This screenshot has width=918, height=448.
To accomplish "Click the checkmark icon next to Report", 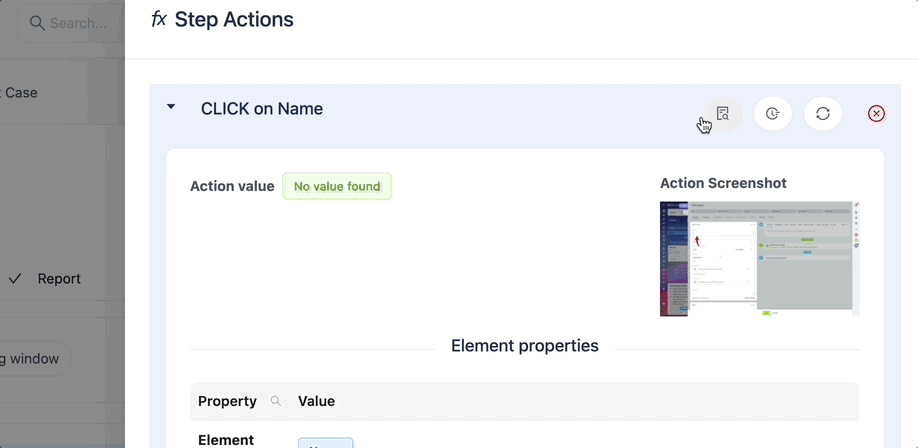I will (x=15, y=279).
